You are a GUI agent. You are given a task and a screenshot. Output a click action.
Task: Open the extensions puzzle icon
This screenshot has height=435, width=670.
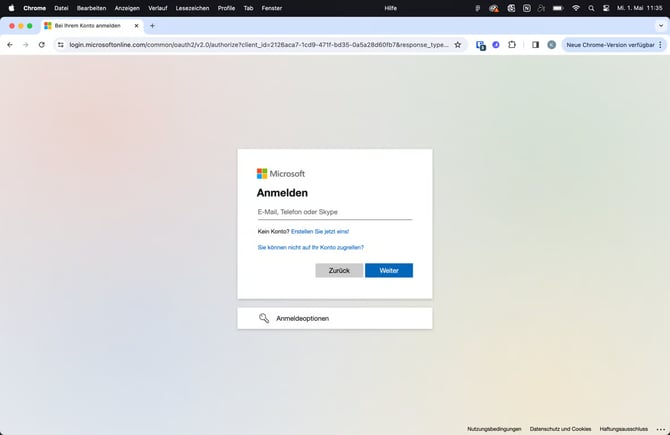point(512,44)
